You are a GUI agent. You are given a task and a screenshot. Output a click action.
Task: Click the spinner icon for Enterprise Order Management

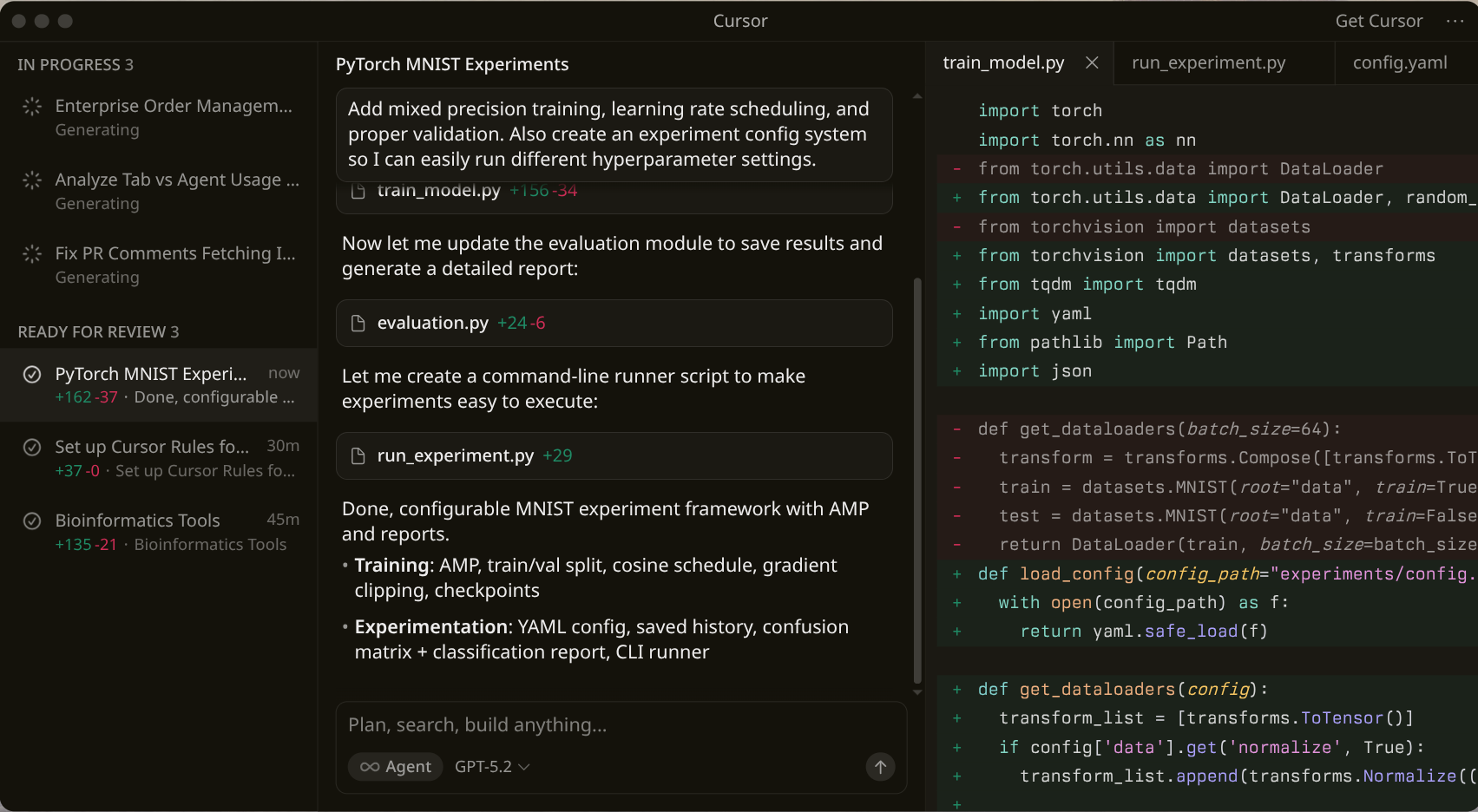(x=32, y=107)
